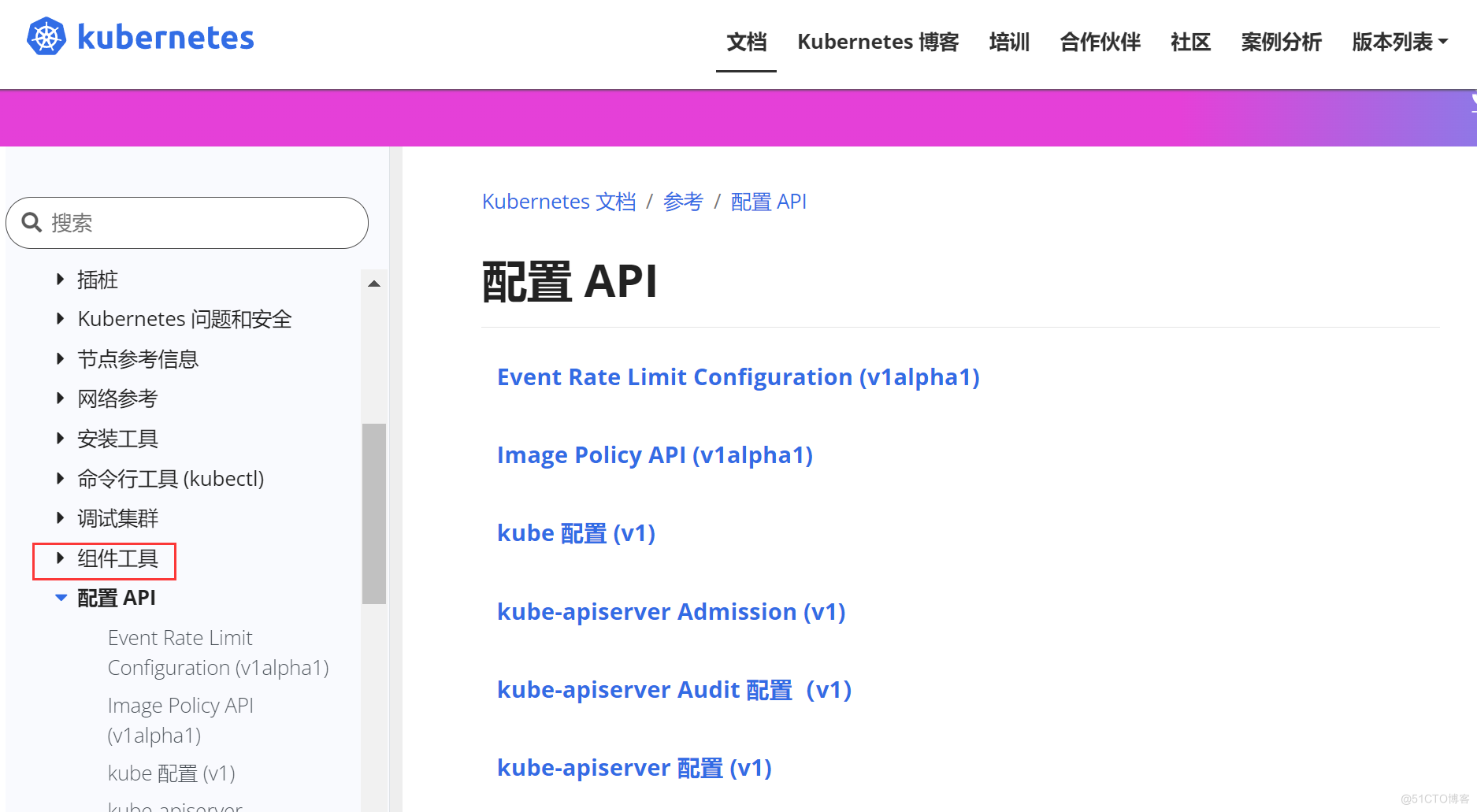Open kube-apiserver 配置 (v1) main link

click(x=634, y=768)
